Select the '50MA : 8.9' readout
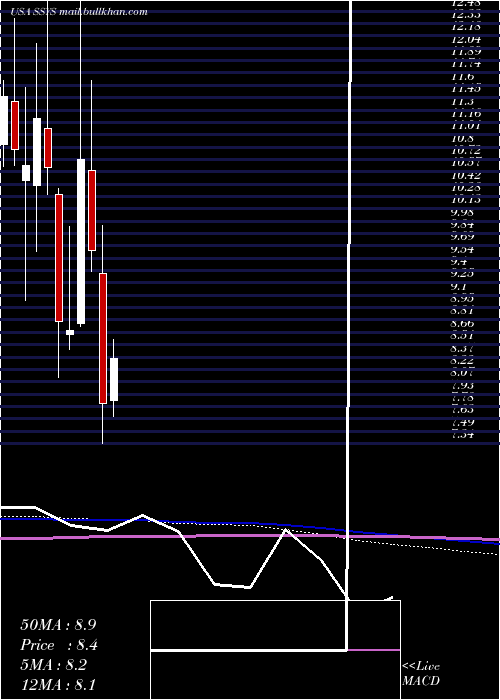The width and height of the screenshot is (500, 700). click(58, 625)
